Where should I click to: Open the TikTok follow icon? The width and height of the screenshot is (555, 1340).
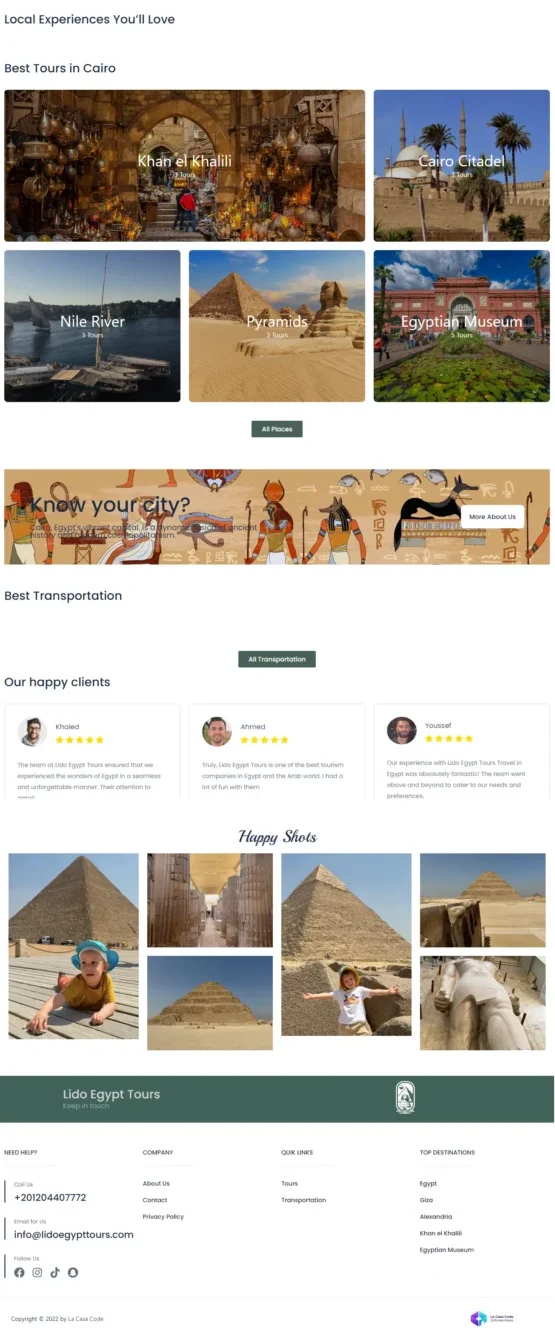55,1273
